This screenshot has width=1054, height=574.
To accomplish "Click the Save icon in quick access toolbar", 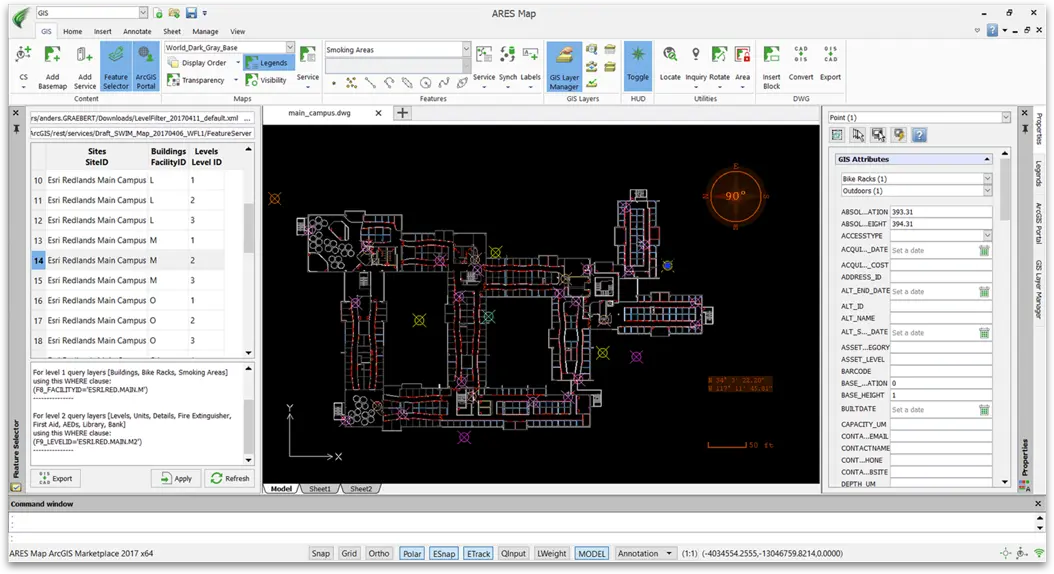I will [192, 13].
